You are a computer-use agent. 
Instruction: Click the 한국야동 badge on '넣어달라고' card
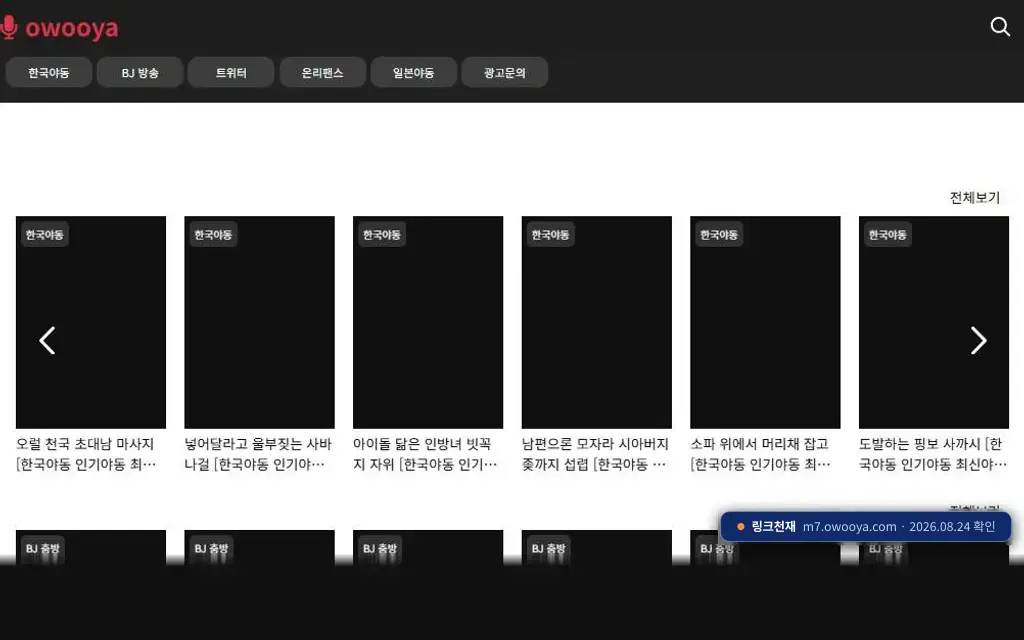click(x=213, y=234)
